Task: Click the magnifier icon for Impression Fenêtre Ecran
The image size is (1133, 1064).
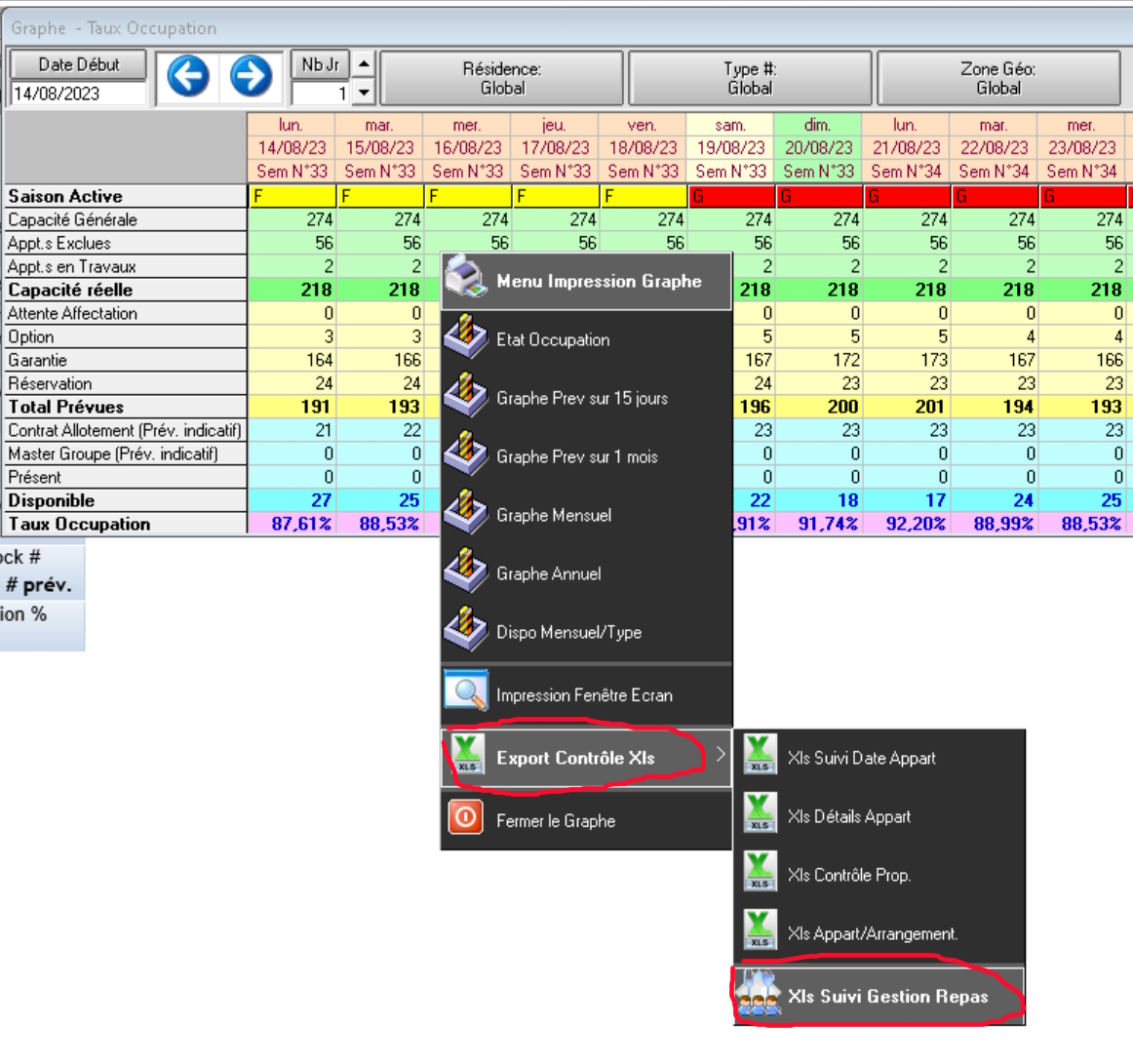Action: [x=466, y=692]
